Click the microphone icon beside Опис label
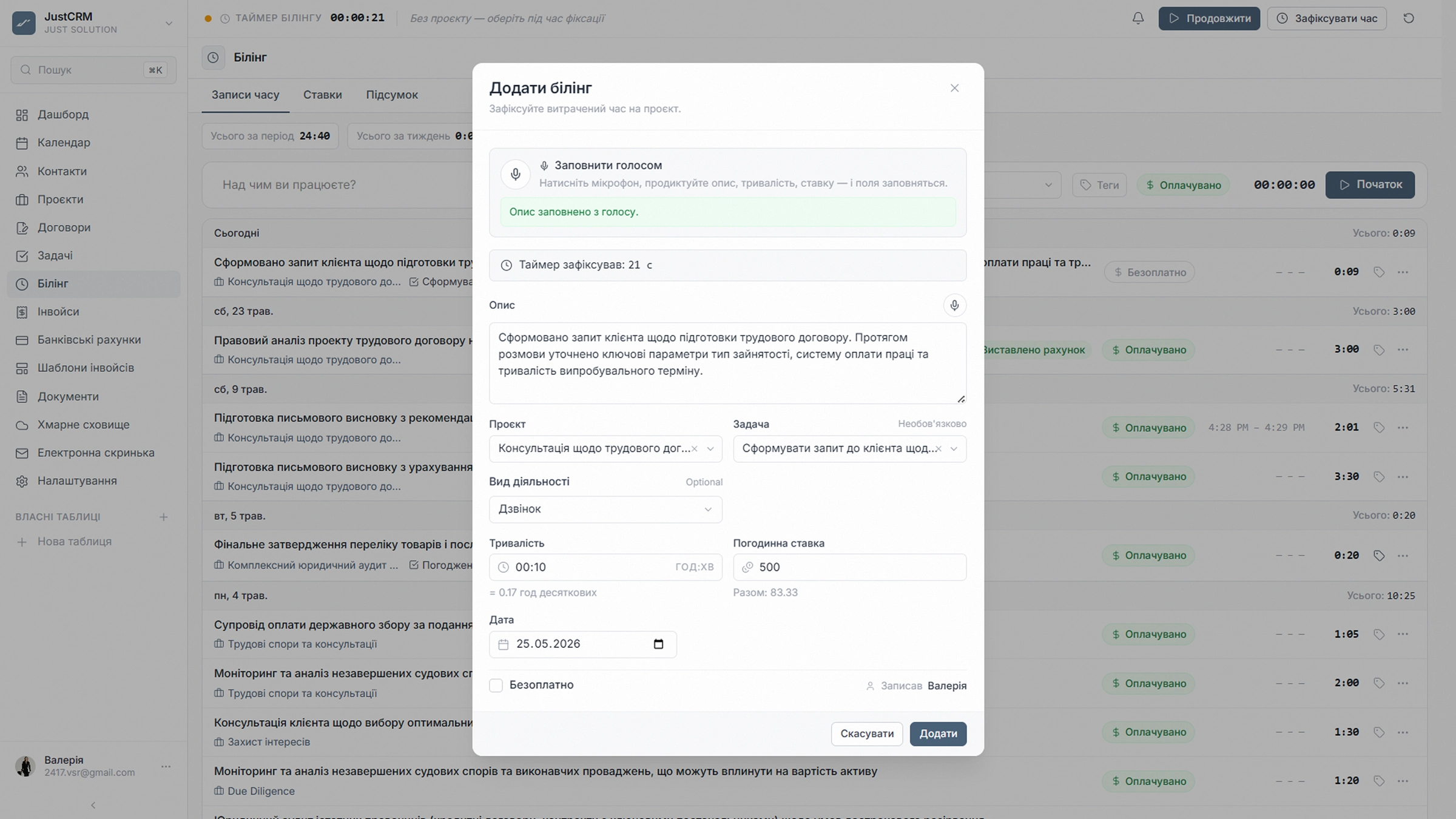The width and height of the screenshot is (1456, 819). point(954,305)
